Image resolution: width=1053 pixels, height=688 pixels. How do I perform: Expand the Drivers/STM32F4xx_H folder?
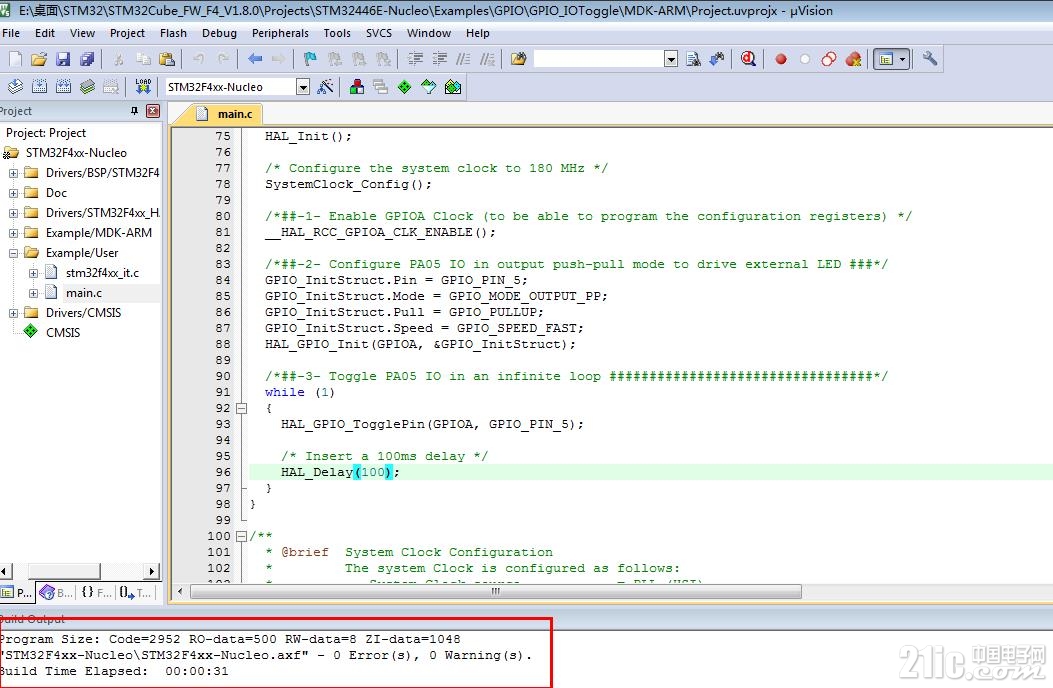13,213
